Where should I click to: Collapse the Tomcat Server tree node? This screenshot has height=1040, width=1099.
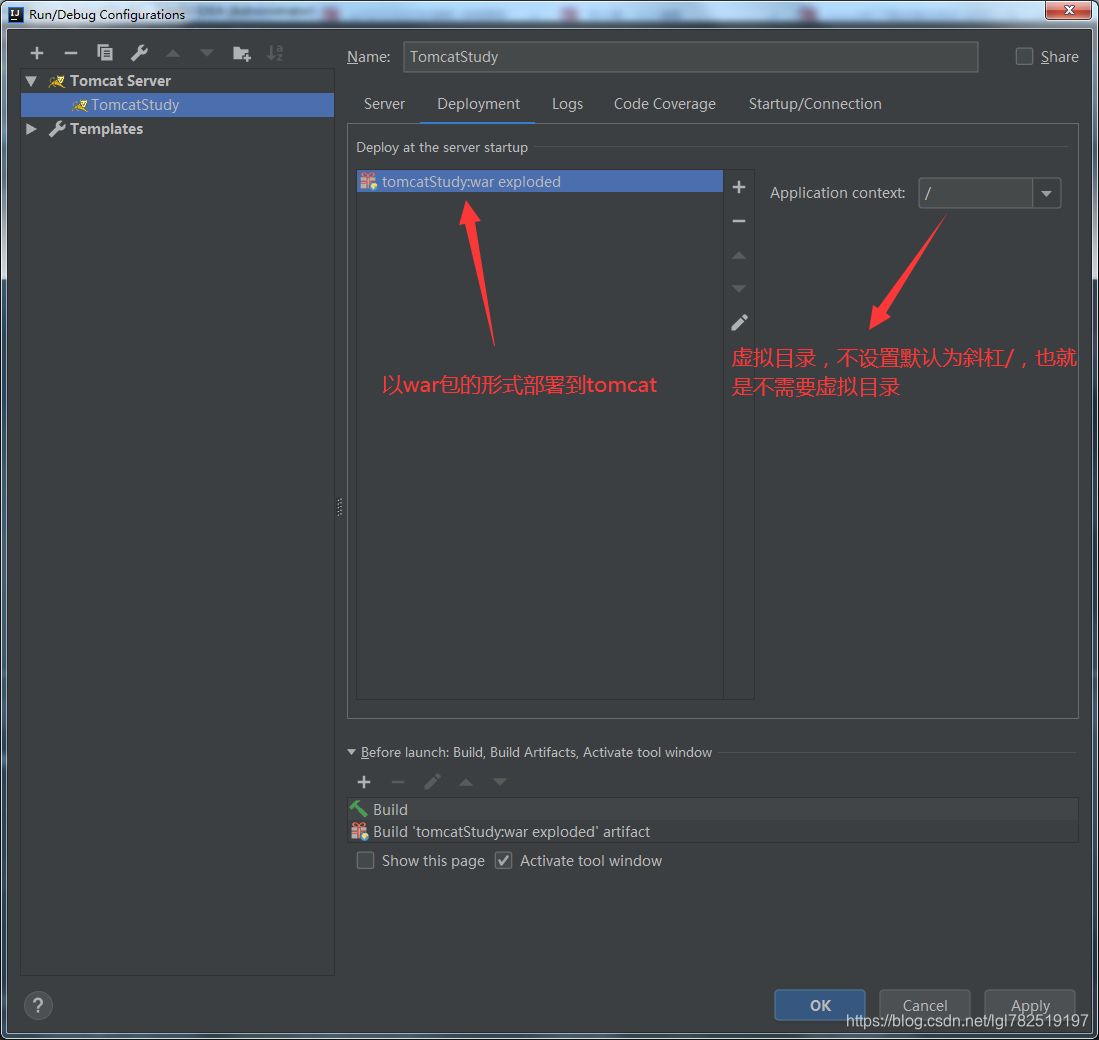pyautogui.click(x=31, y=81)
